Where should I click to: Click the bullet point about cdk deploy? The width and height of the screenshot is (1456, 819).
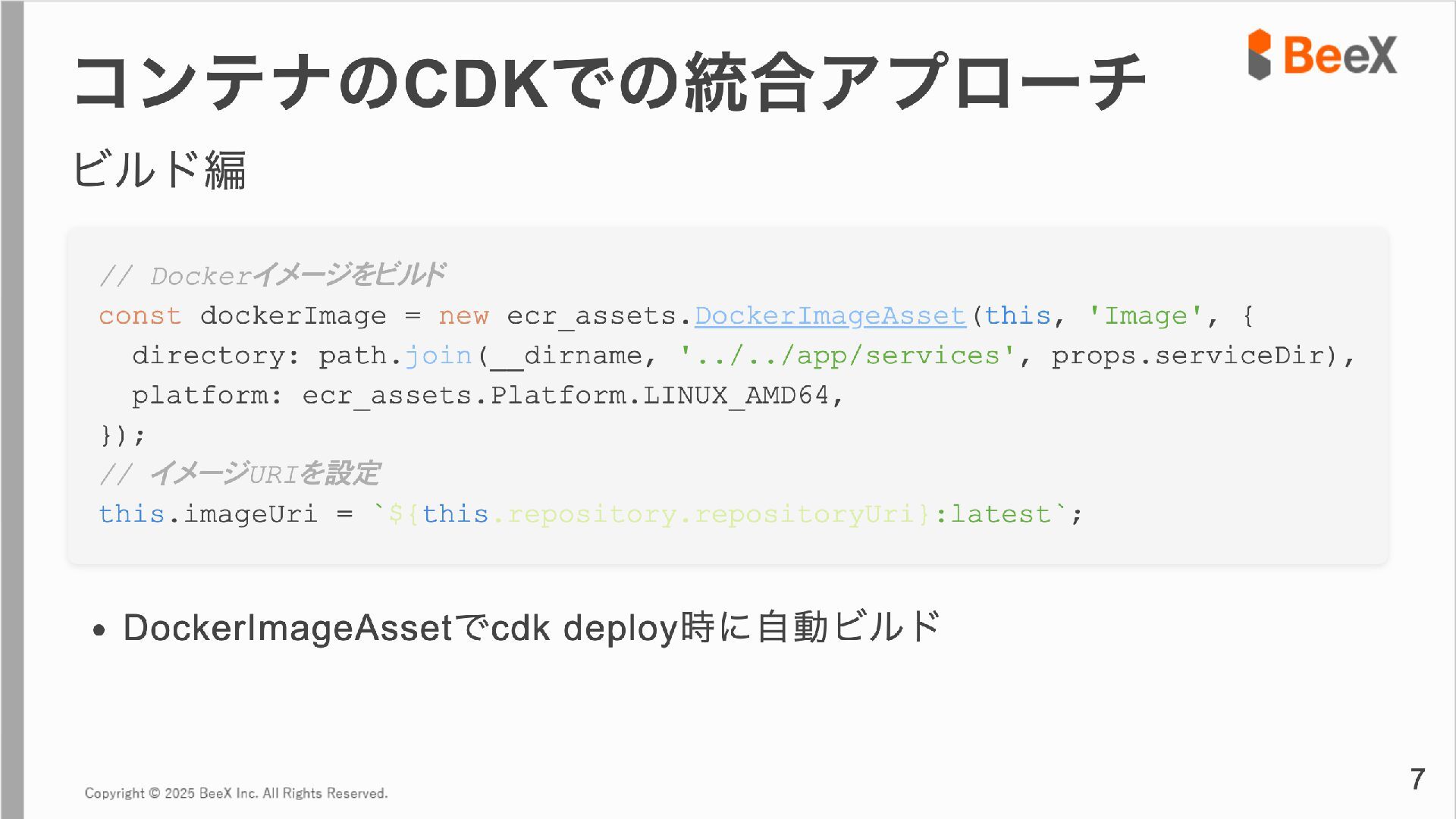click(x=531, y=628)
